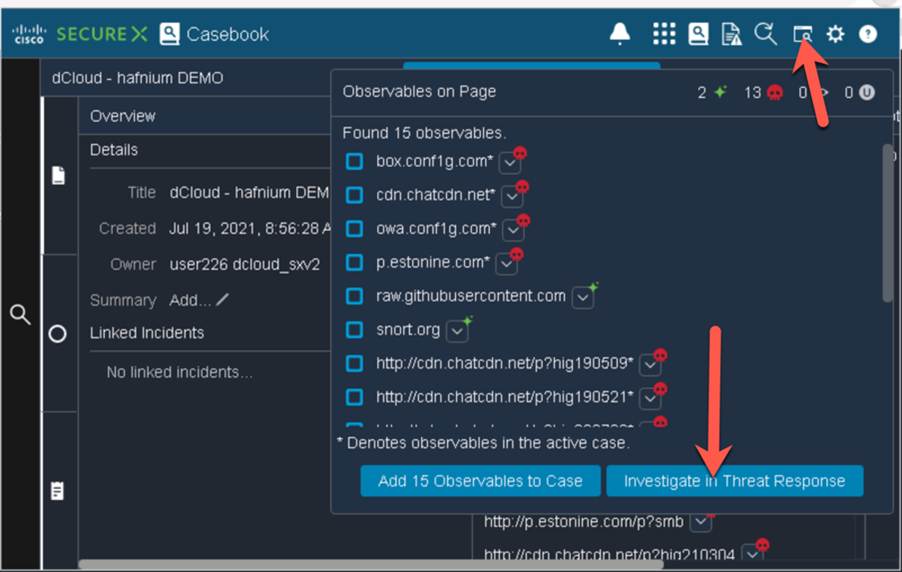Check the snort.org checkbox
Viewport: 902px width, 572px height.
coord(354,330)
